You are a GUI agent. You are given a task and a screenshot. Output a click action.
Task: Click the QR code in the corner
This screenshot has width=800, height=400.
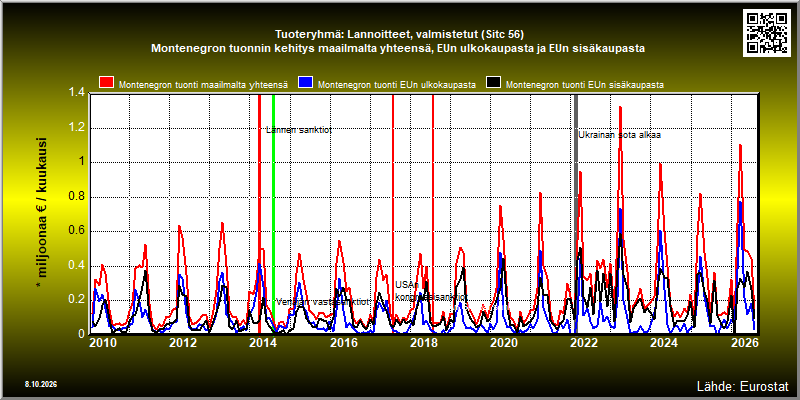768,32
